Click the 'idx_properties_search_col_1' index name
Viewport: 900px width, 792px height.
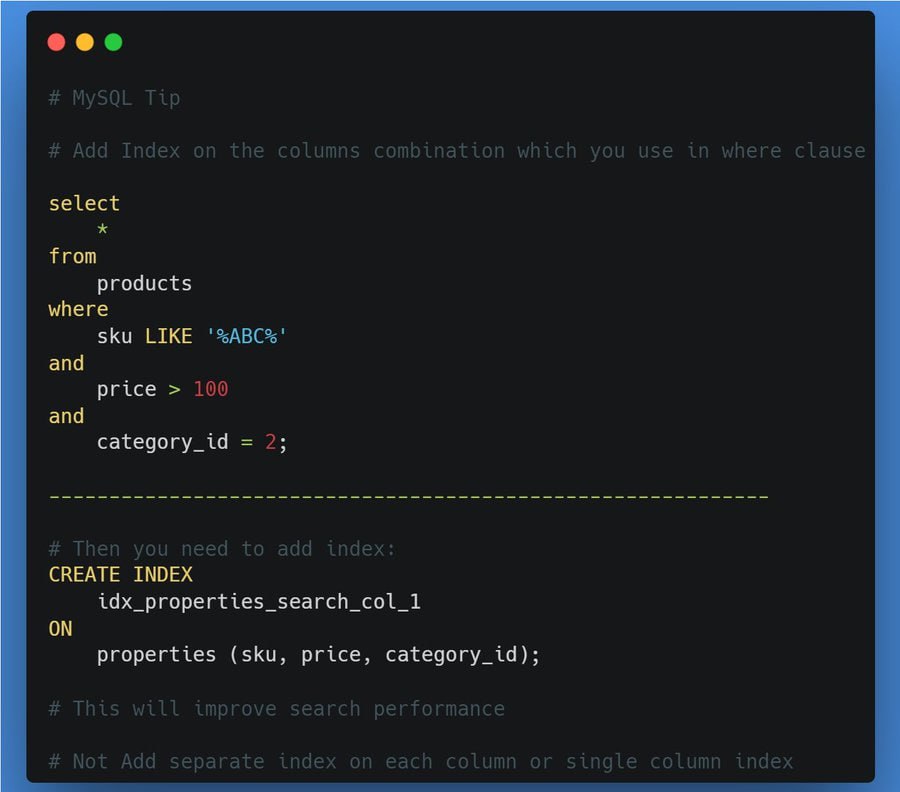259,601
